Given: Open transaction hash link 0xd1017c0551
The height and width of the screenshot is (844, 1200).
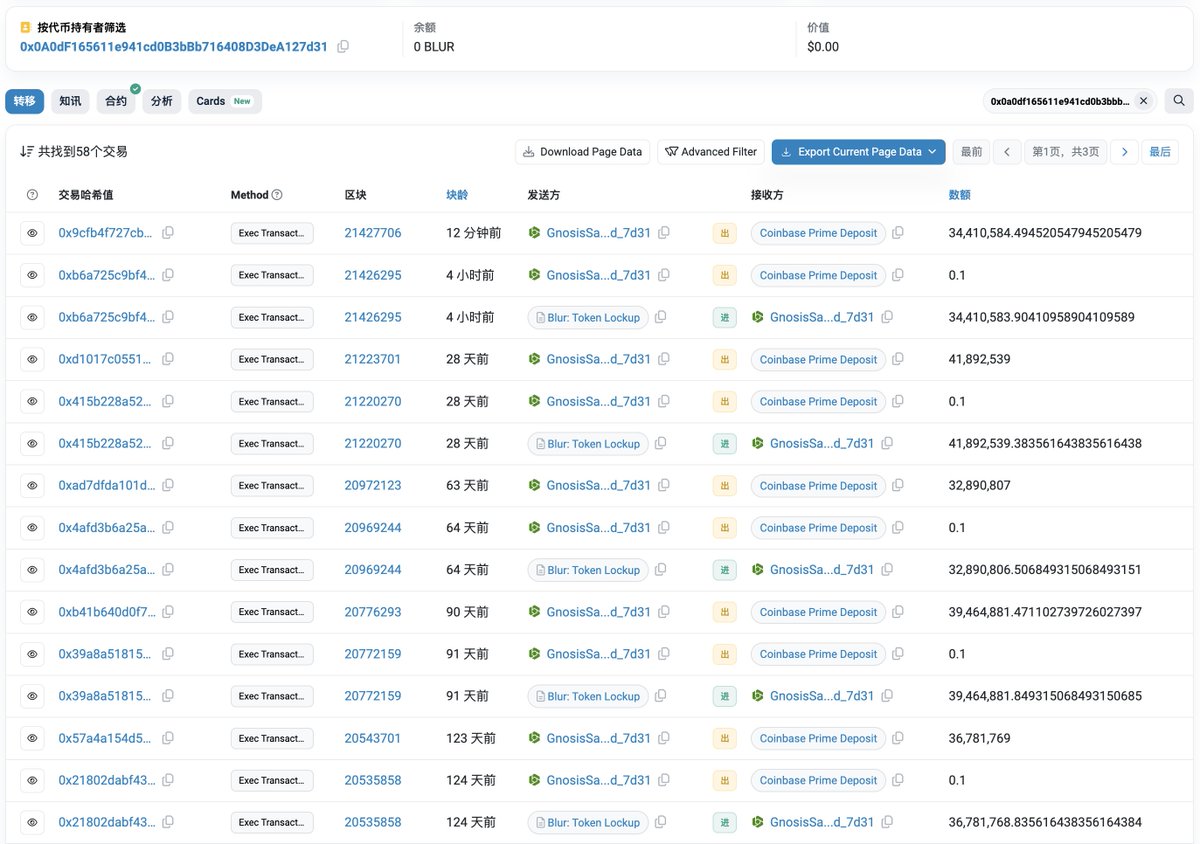Looking at the screenshot, I should (106, 359).
